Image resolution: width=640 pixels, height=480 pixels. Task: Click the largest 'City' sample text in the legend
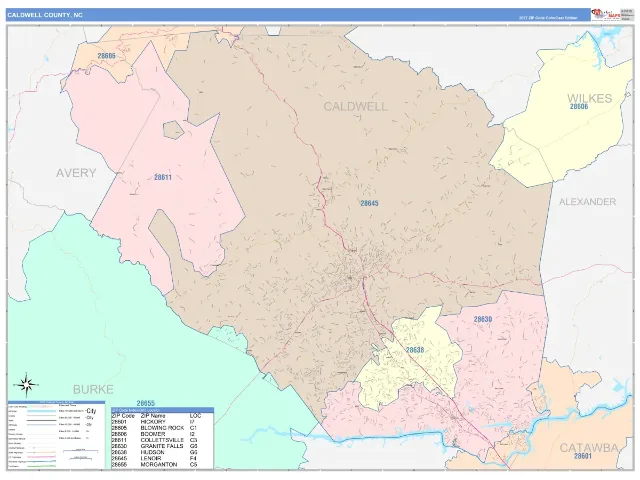[91, 411]
